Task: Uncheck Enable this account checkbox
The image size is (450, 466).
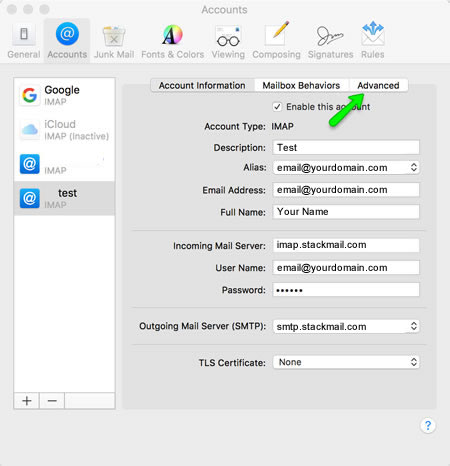Action: point(277,107)
